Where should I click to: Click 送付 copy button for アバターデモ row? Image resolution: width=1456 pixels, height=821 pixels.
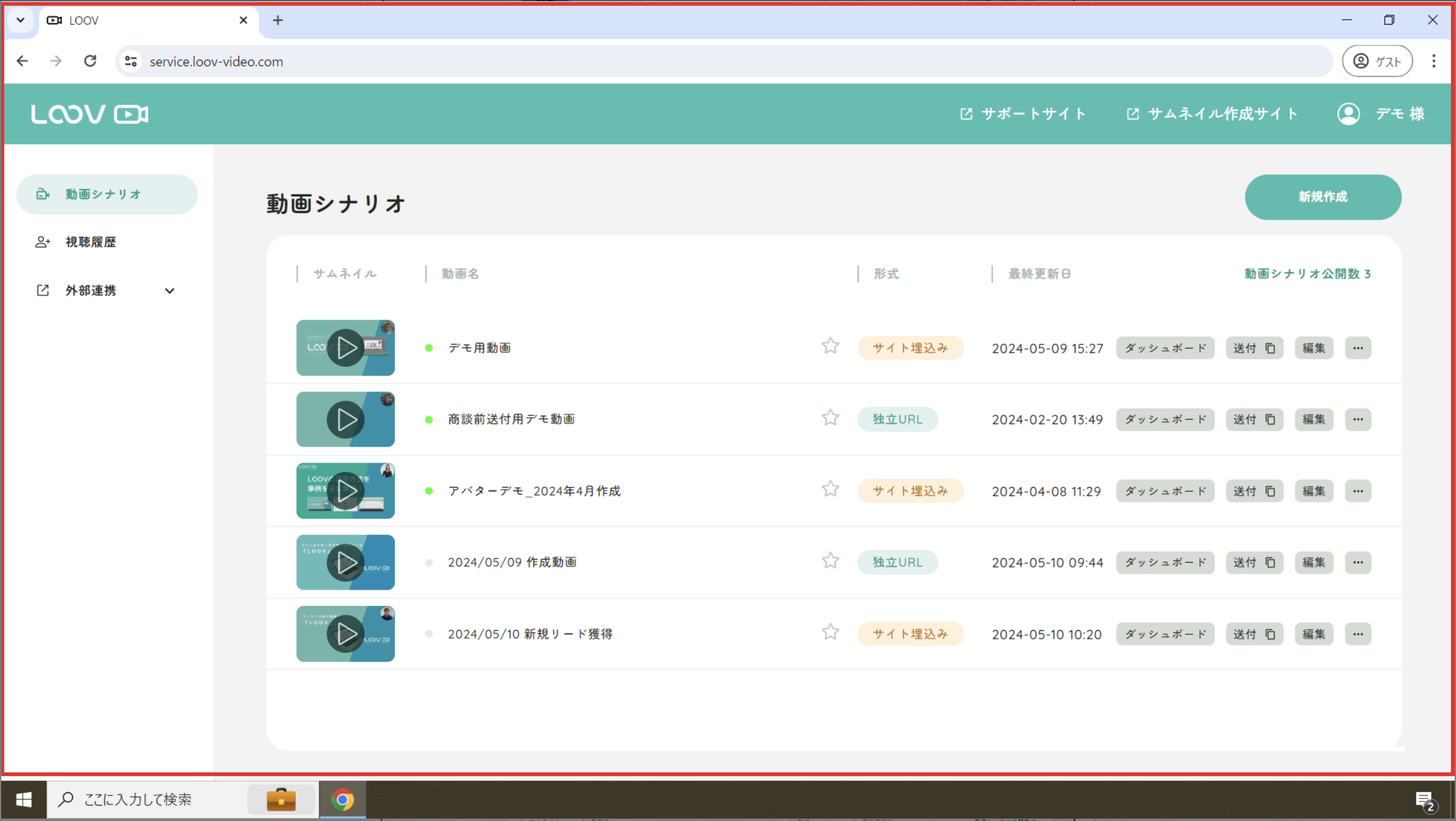1255,491
